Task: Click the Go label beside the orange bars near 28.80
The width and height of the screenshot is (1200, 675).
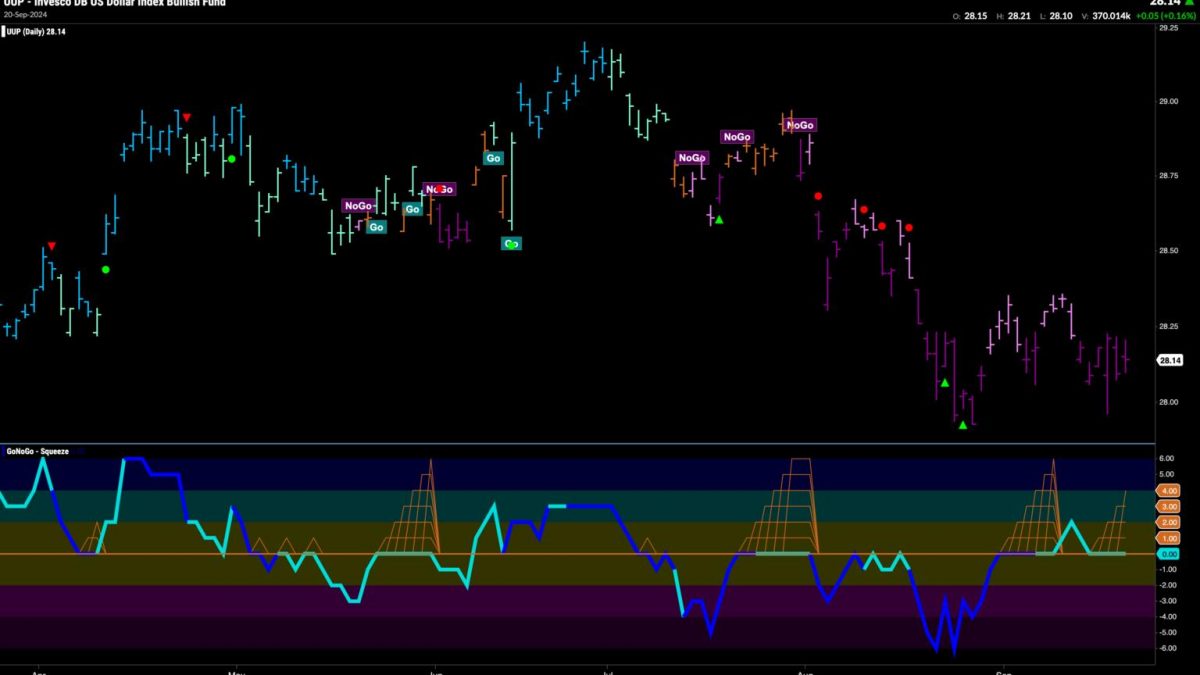Action: [493, 158]
